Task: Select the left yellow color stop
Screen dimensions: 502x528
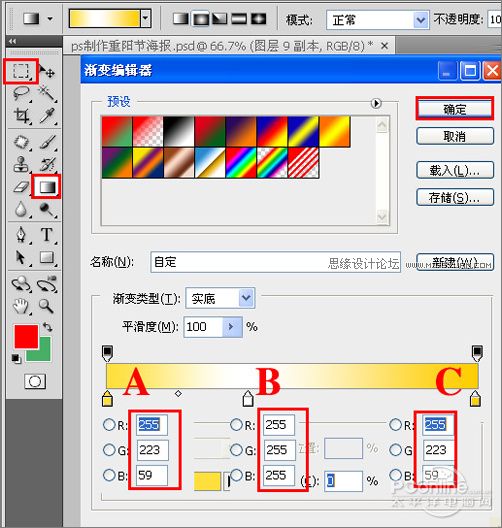Action: [x=107, y=398]
